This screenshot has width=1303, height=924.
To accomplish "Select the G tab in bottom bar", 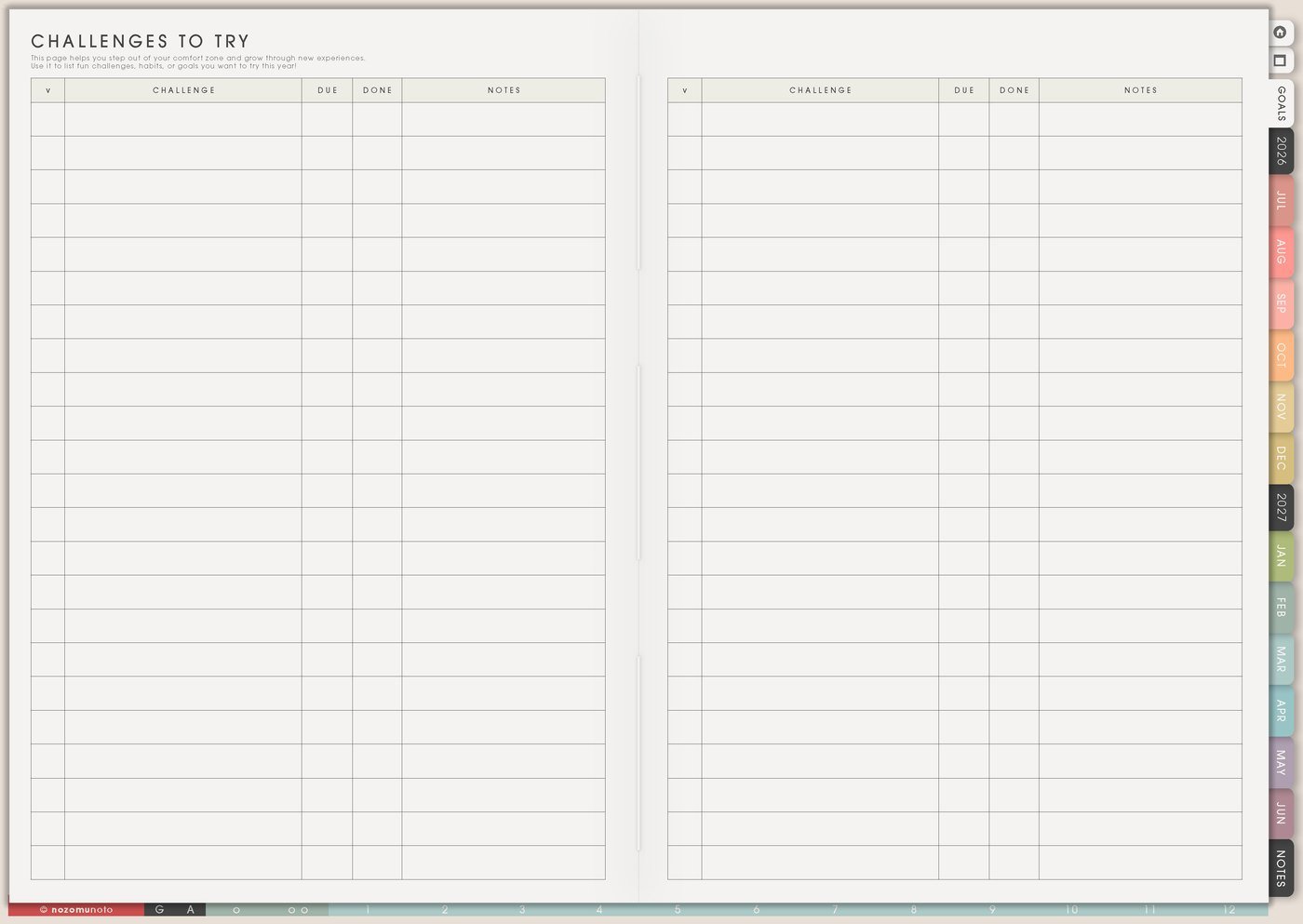I will point(159,910).
